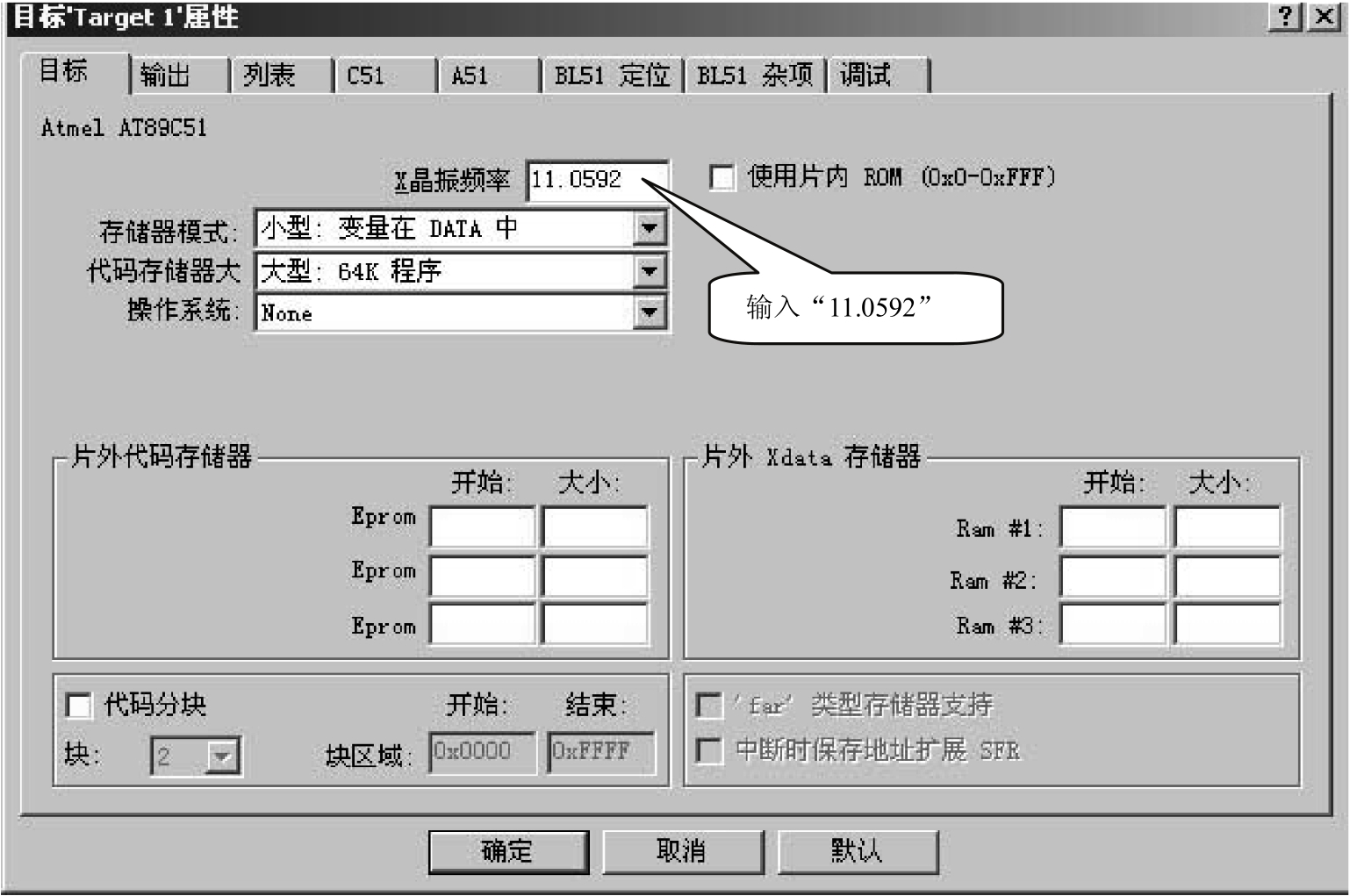This screenshot has width=1350, height=896.
Task: Open the 代码存储器大 dropdown
Action: coord(649,271)
